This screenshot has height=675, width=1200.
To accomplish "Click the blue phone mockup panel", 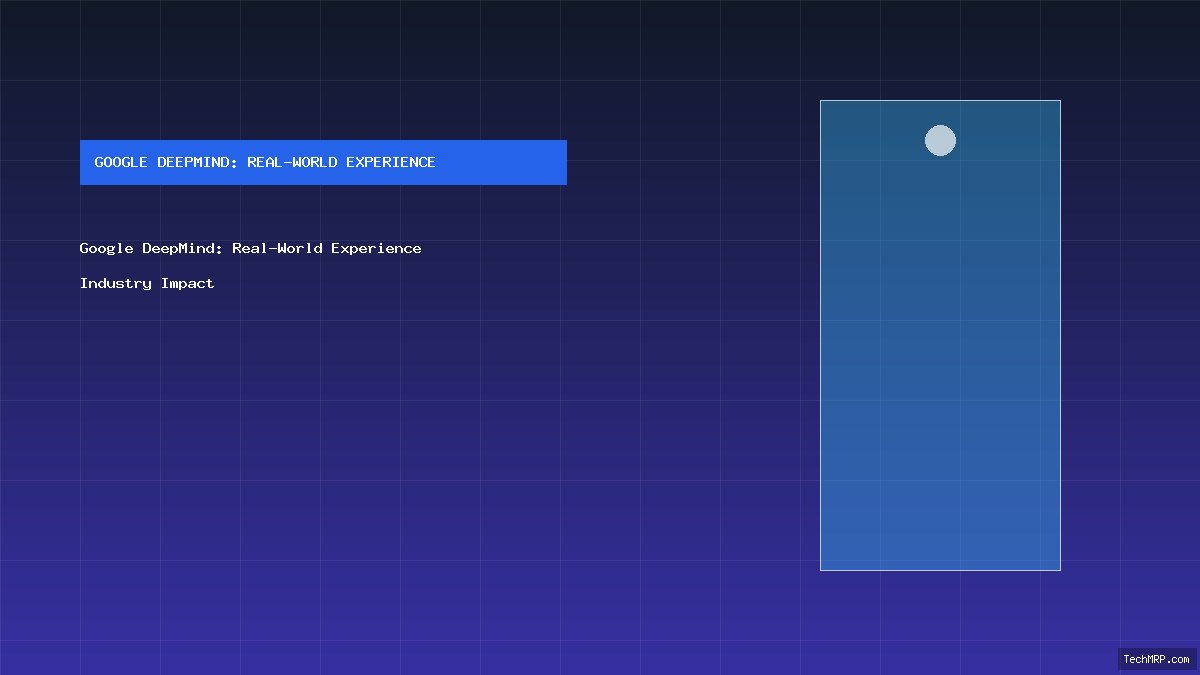I will (x=940, y=335).
